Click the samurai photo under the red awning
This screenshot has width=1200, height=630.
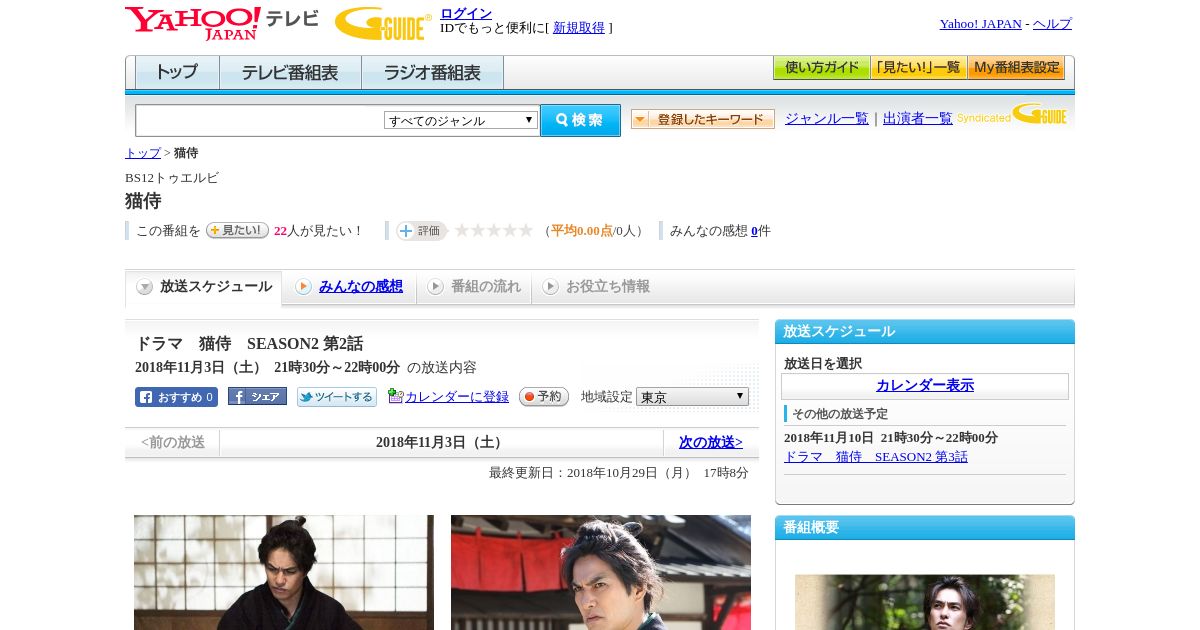point(601,572)
